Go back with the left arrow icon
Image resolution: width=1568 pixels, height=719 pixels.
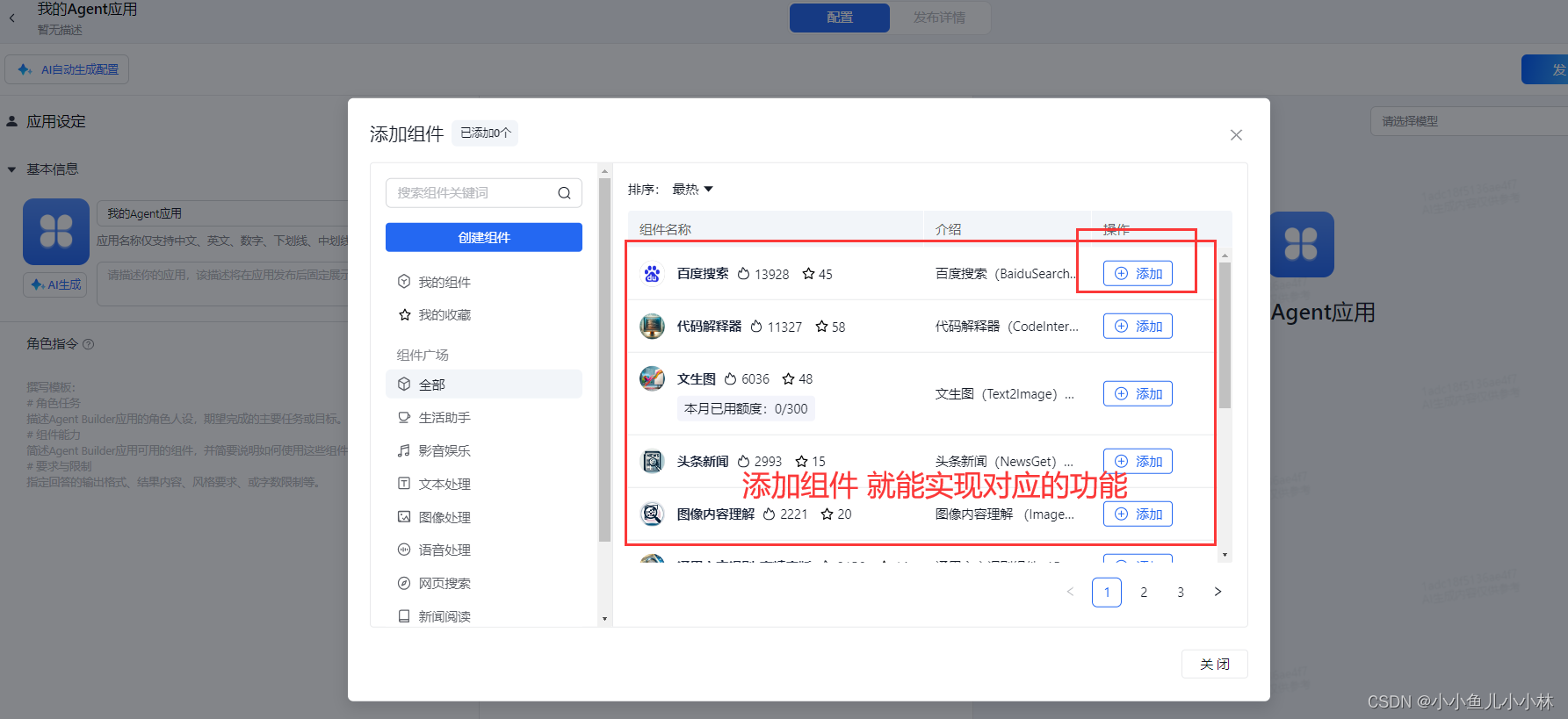[x=12, y=18]
